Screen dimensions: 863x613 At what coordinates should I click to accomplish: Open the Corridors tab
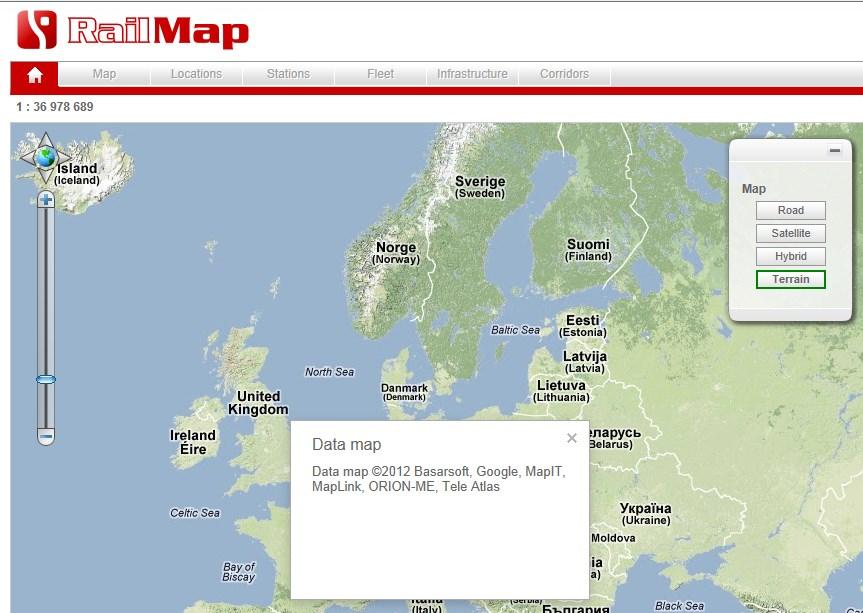click(x=564, y=74)
